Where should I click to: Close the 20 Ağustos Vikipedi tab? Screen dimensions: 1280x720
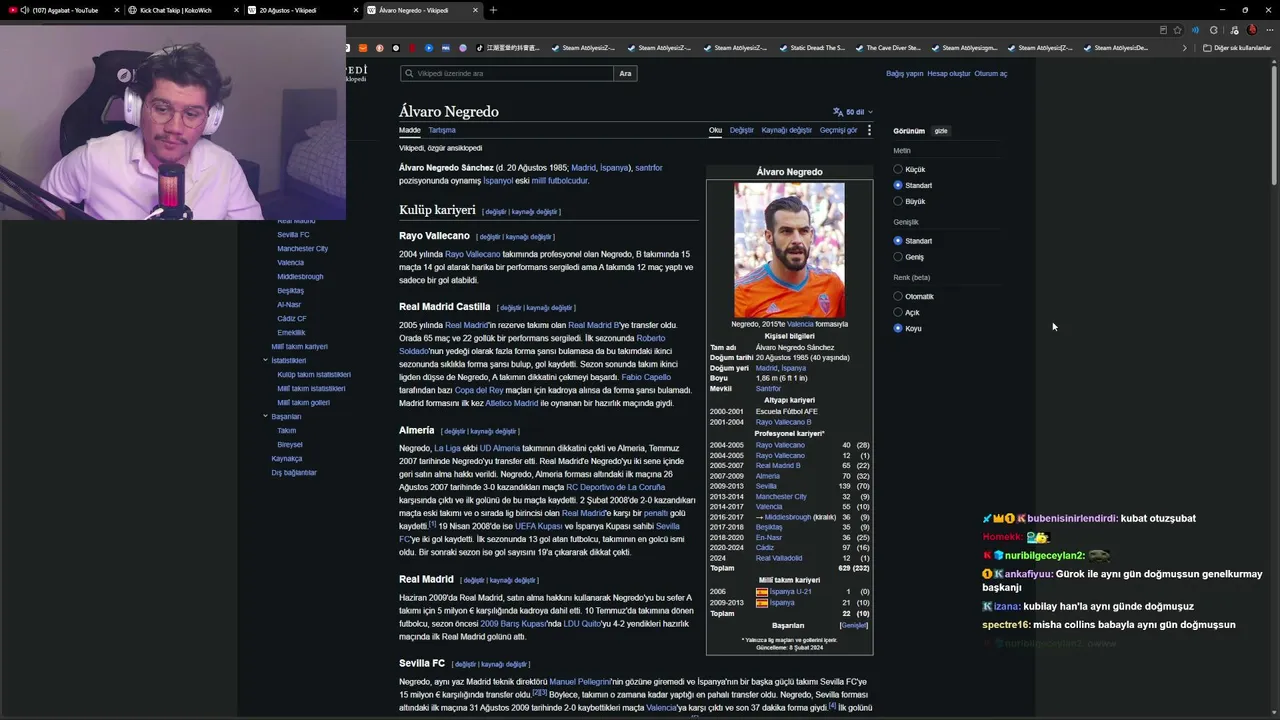354,10
